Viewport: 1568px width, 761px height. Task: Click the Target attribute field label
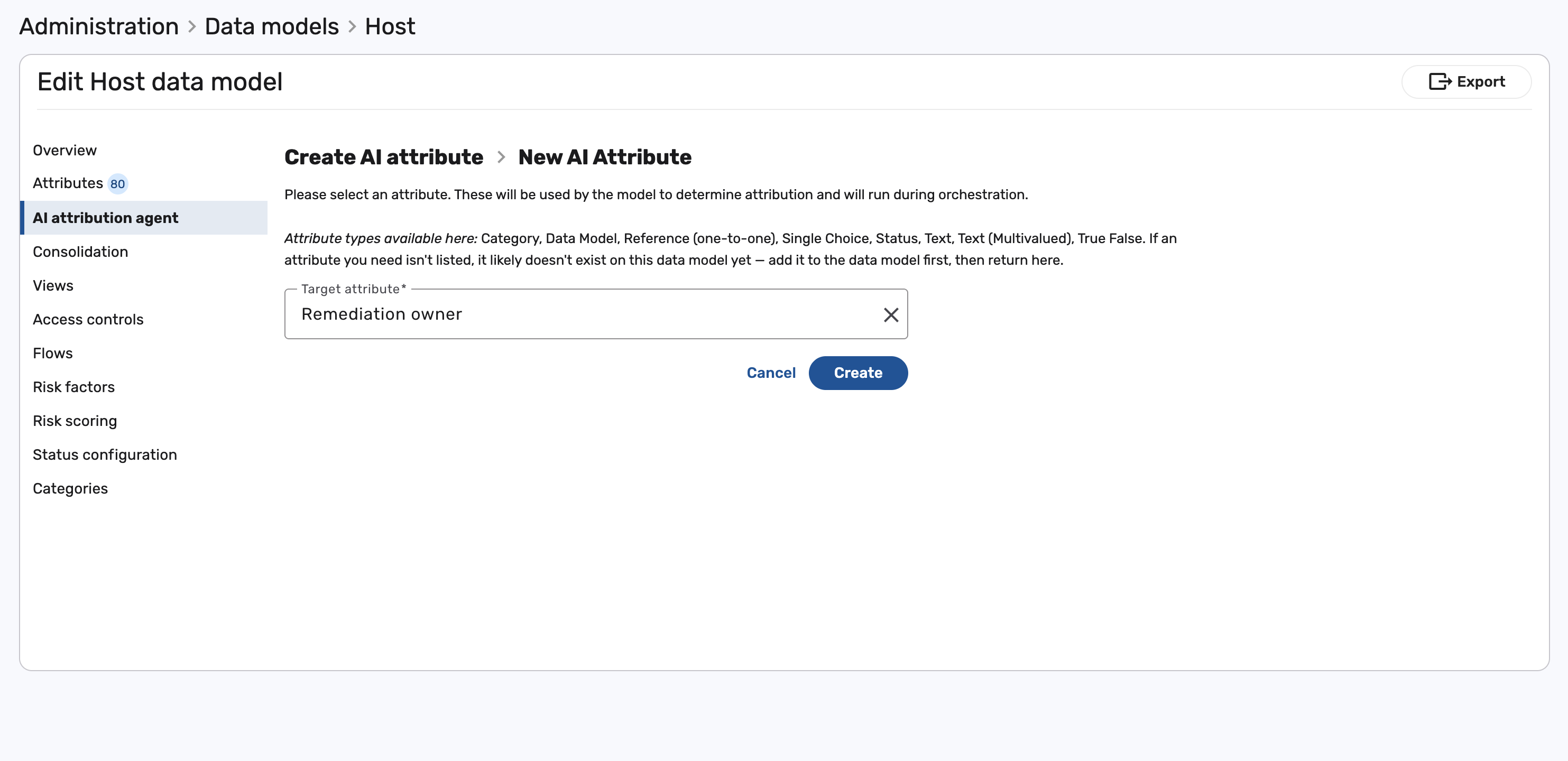pyautogui.click(x=353, y=289)
